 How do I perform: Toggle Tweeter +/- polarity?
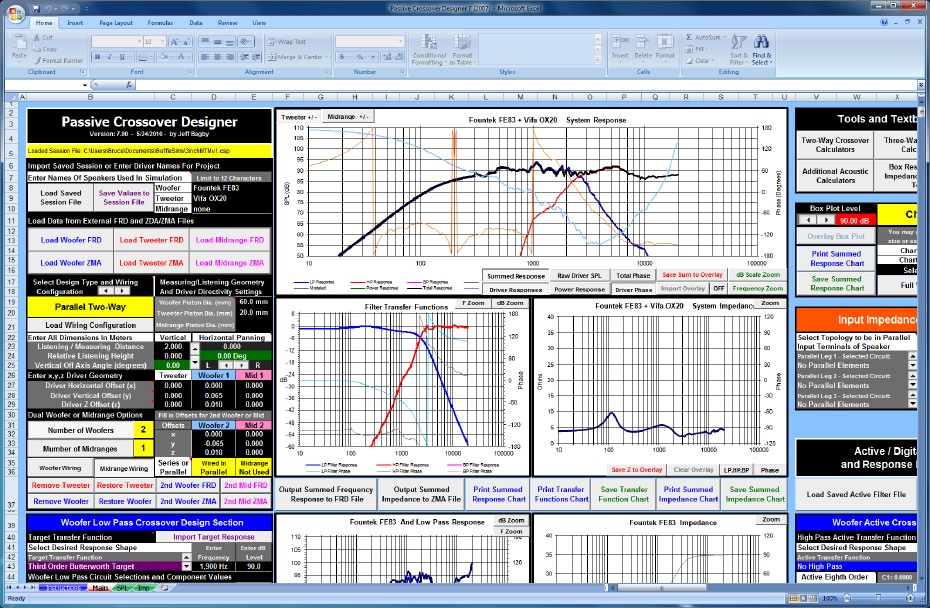pyautogui.click(x=300, y=117)
